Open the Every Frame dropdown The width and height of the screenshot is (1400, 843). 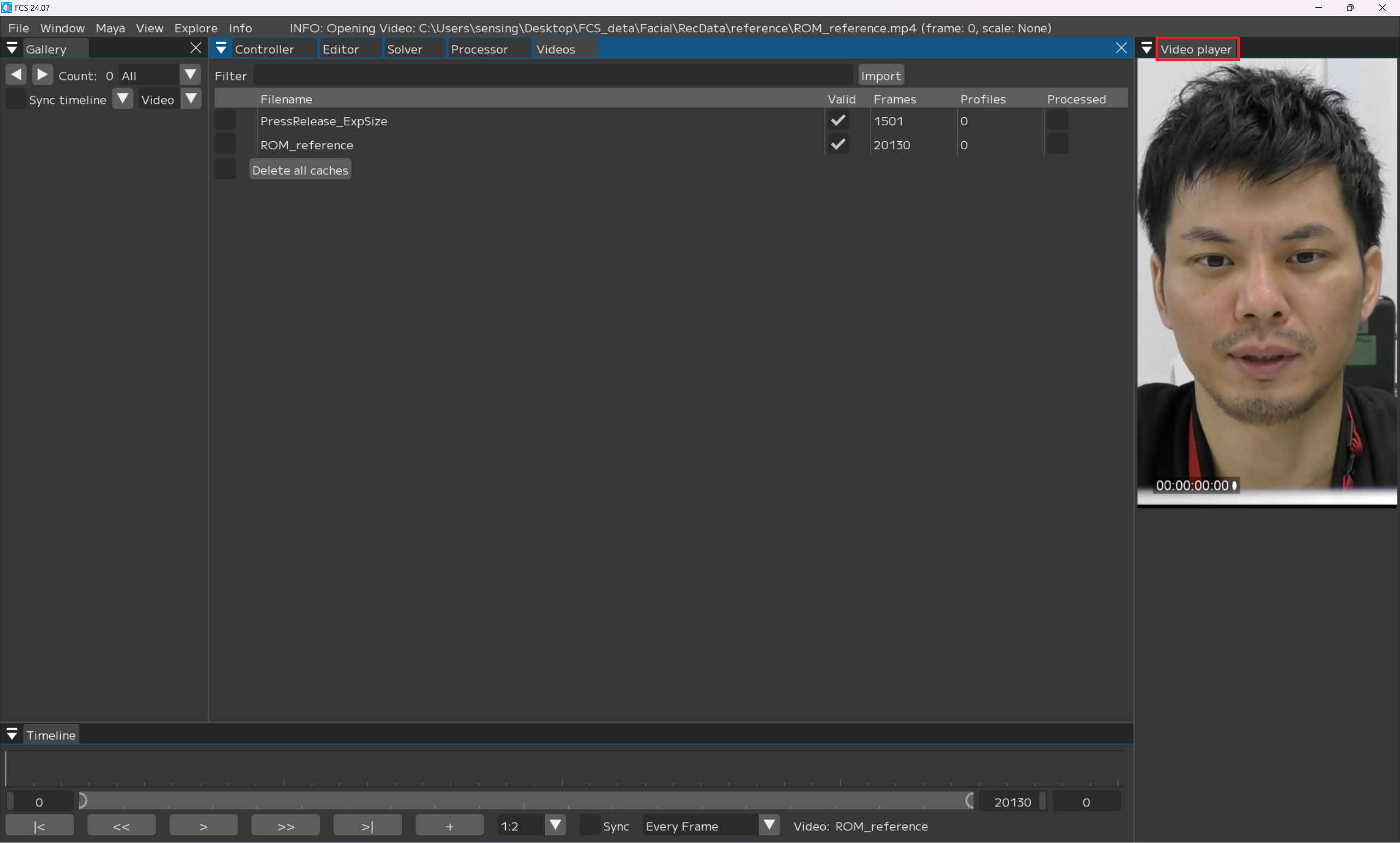(x=769, y=825)
